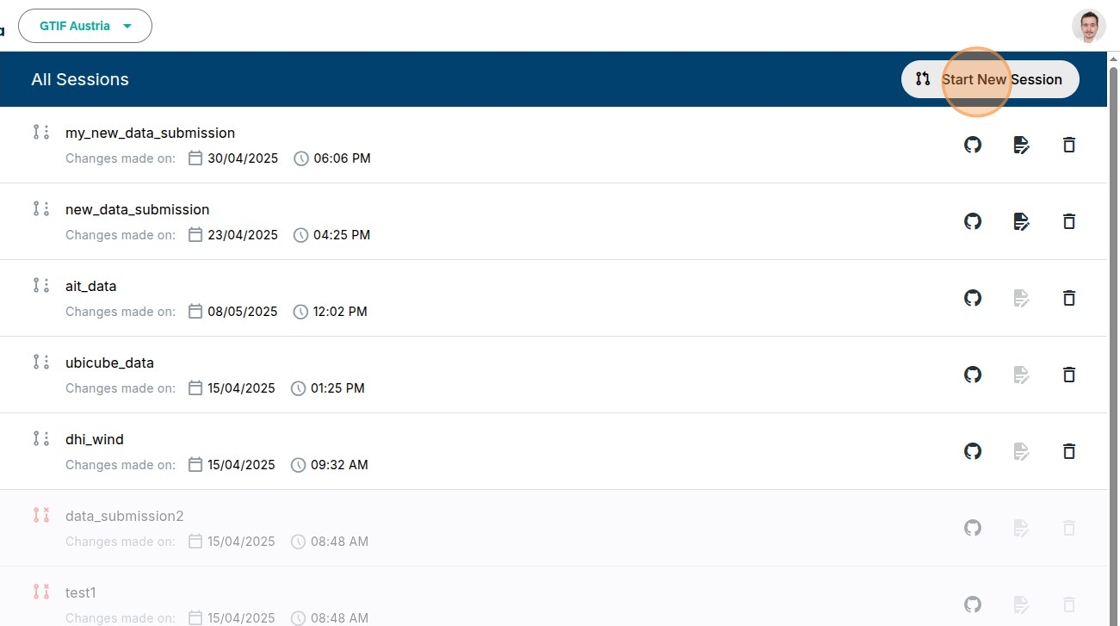Select the dhi_wind session name
Screen dimensions: 1120x626
95,439
